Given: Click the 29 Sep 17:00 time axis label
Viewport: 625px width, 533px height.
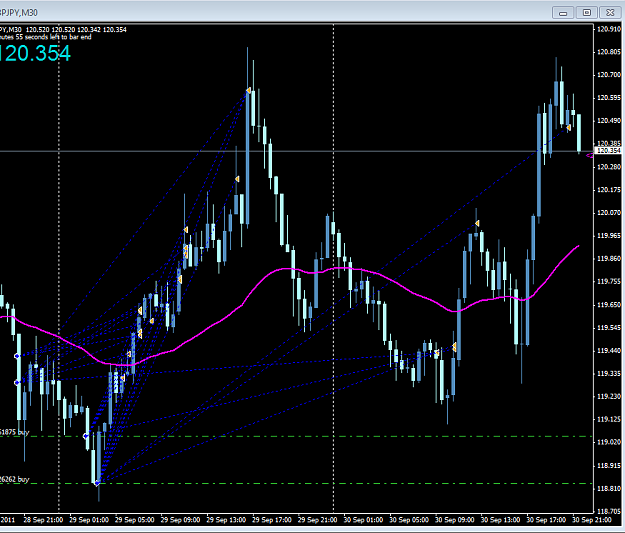Looking at the screenshot, I should 272,520.
